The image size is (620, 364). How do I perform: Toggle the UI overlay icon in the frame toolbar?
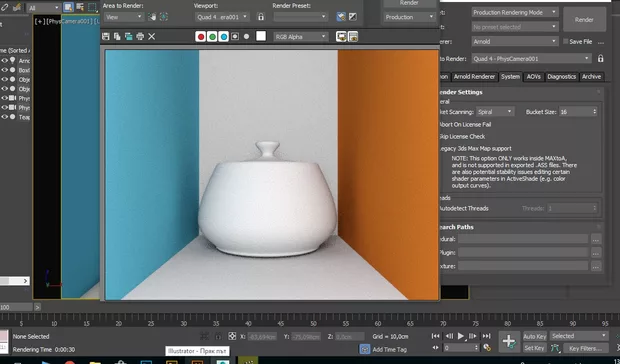pyautogui.click(x=341, y=37)
